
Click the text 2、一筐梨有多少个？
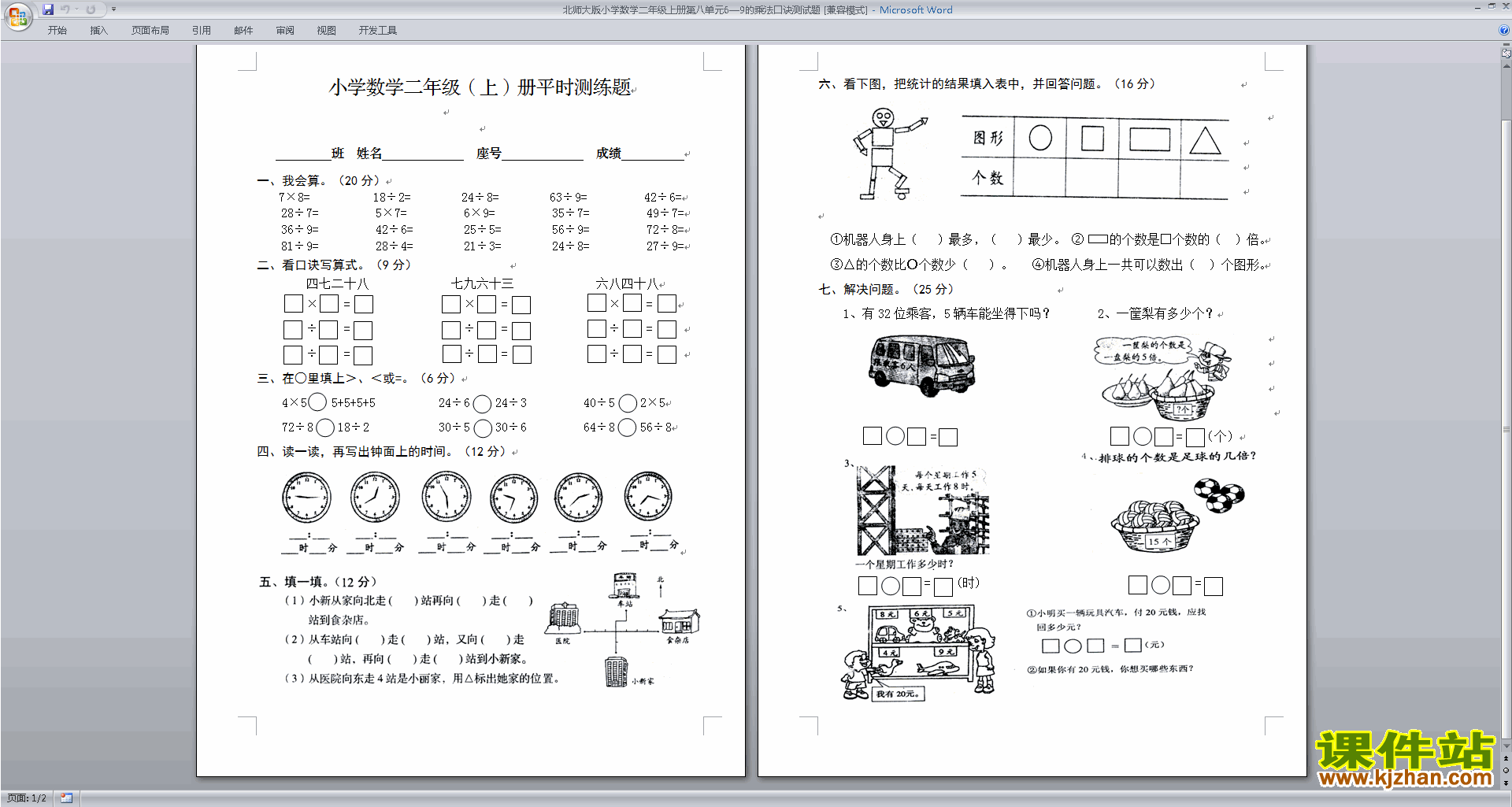pos(1155,313)
